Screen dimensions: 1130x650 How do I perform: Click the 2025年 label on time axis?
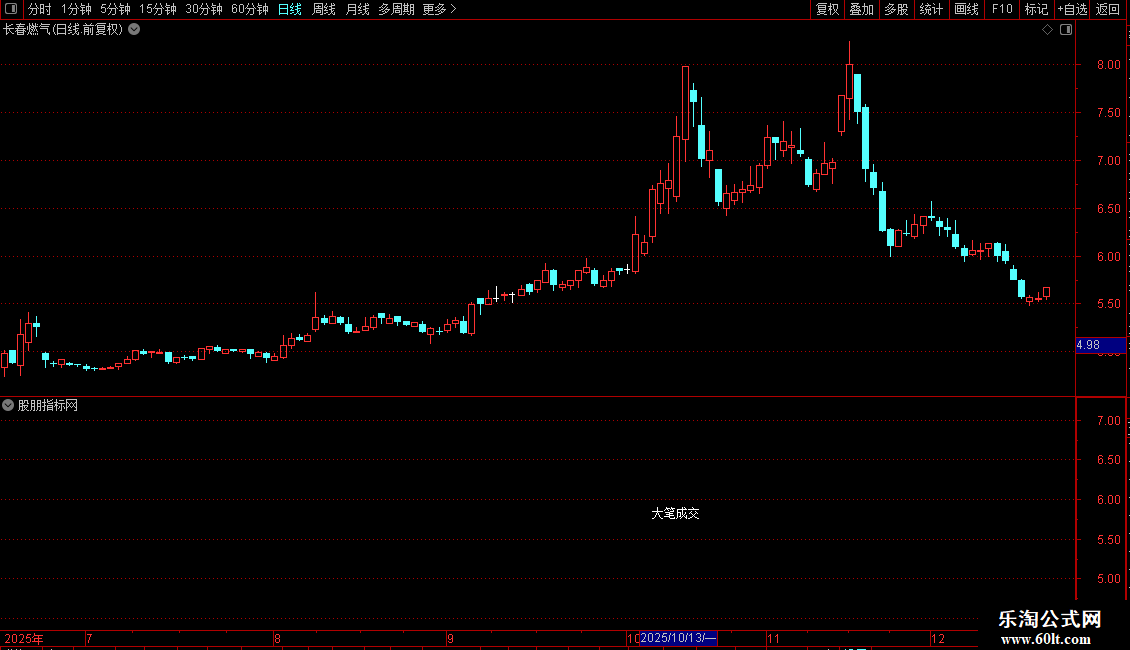[x=24, y=638]
